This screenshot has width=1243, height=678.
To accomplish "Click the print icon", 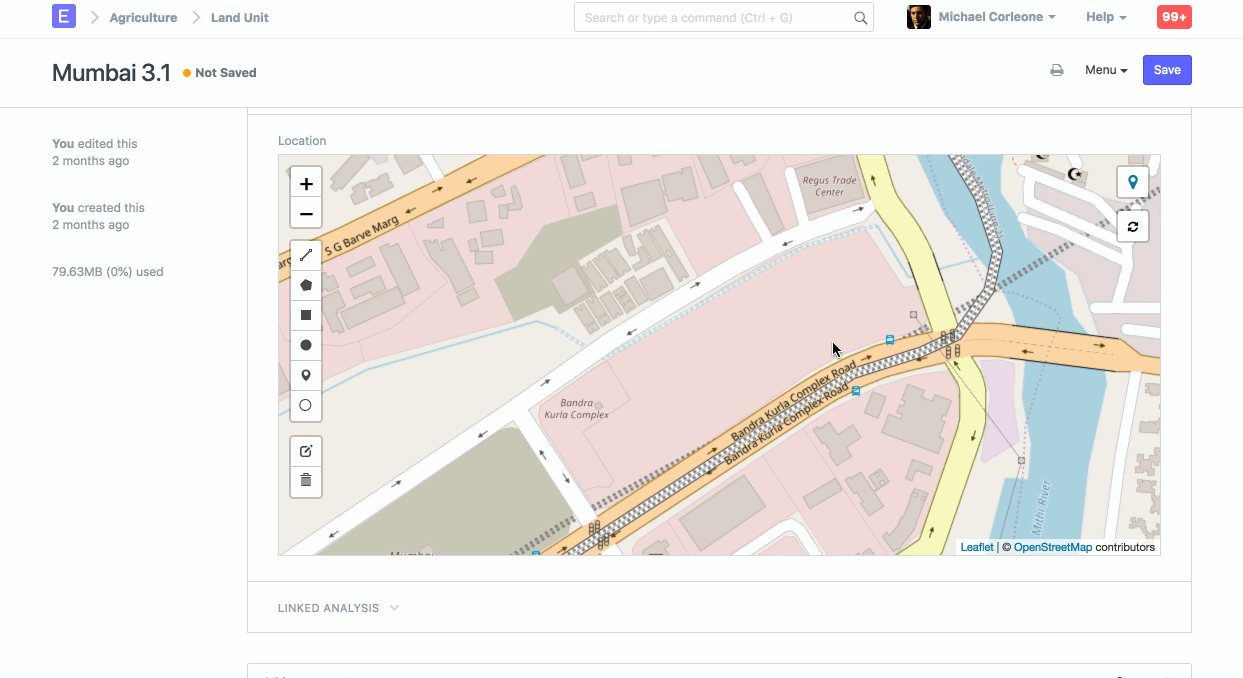I will click(1057, 70).
